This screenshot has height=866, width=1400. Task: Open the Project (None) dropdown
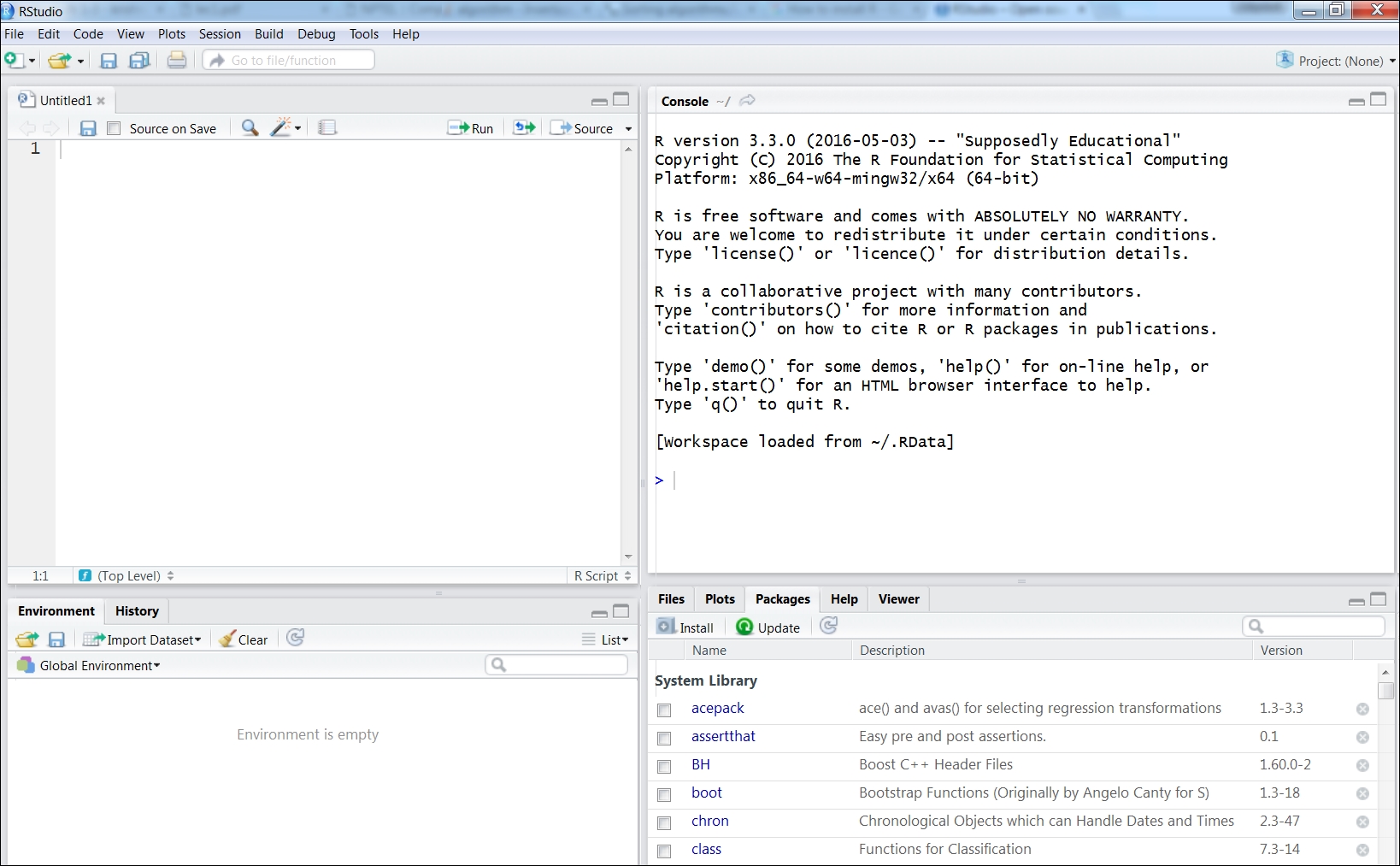coord(1335,61)
